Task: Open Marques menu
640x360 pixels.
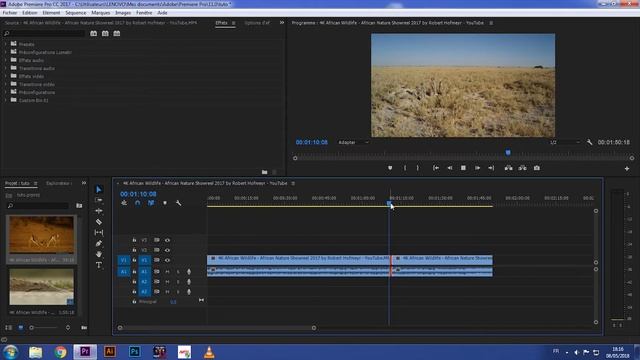Action: point(100,13)
